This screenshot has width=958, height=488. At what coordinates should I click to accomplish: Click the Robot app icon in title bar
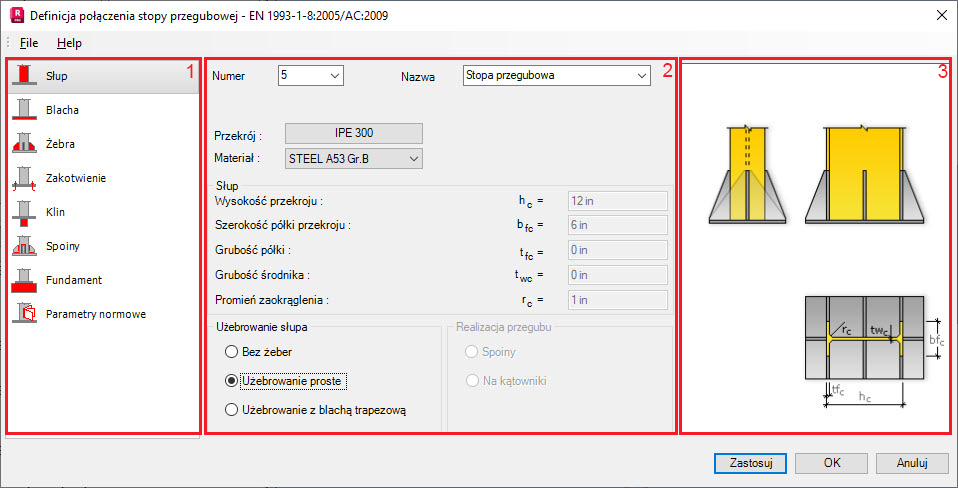coord(16,13)
